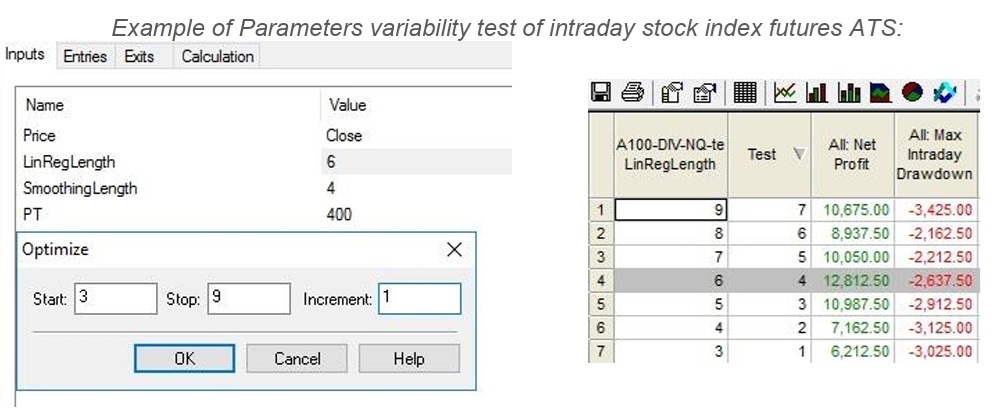The height and width of the screenshot is (416, 1002).
Task: Click the blue 3D surface chart icon
Action: [944, 93]
